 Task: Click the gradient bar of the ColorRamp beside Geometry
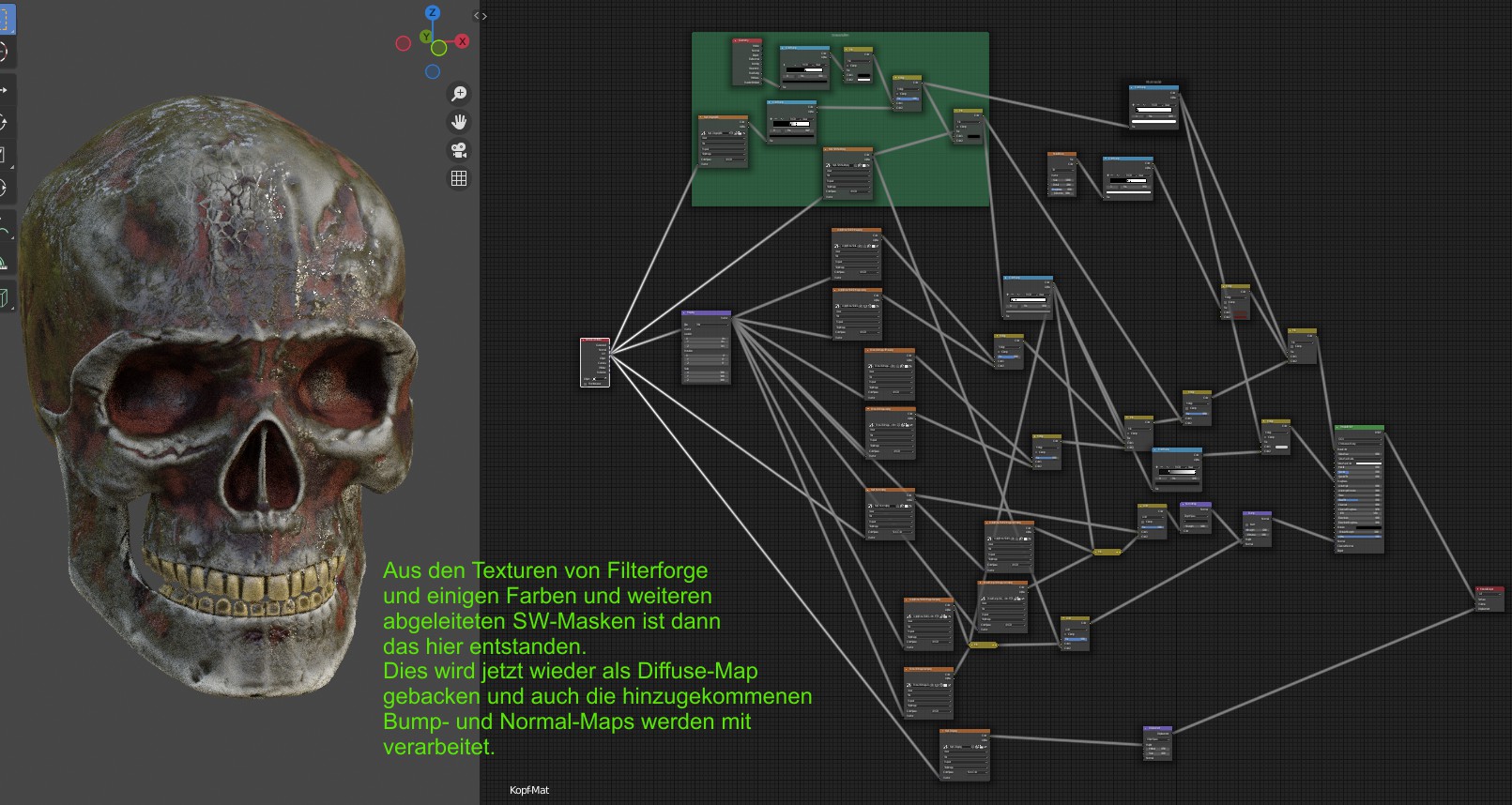(804, 69)
